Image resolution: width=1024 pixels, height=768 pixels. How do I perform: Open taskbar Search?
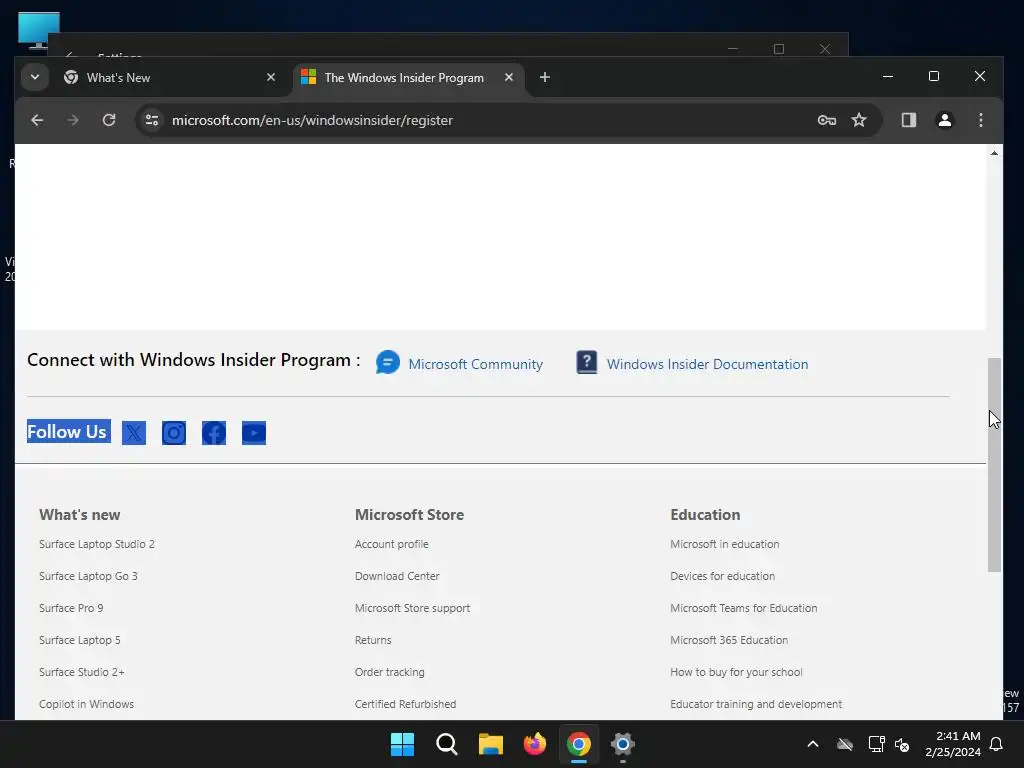pos(447,744)
